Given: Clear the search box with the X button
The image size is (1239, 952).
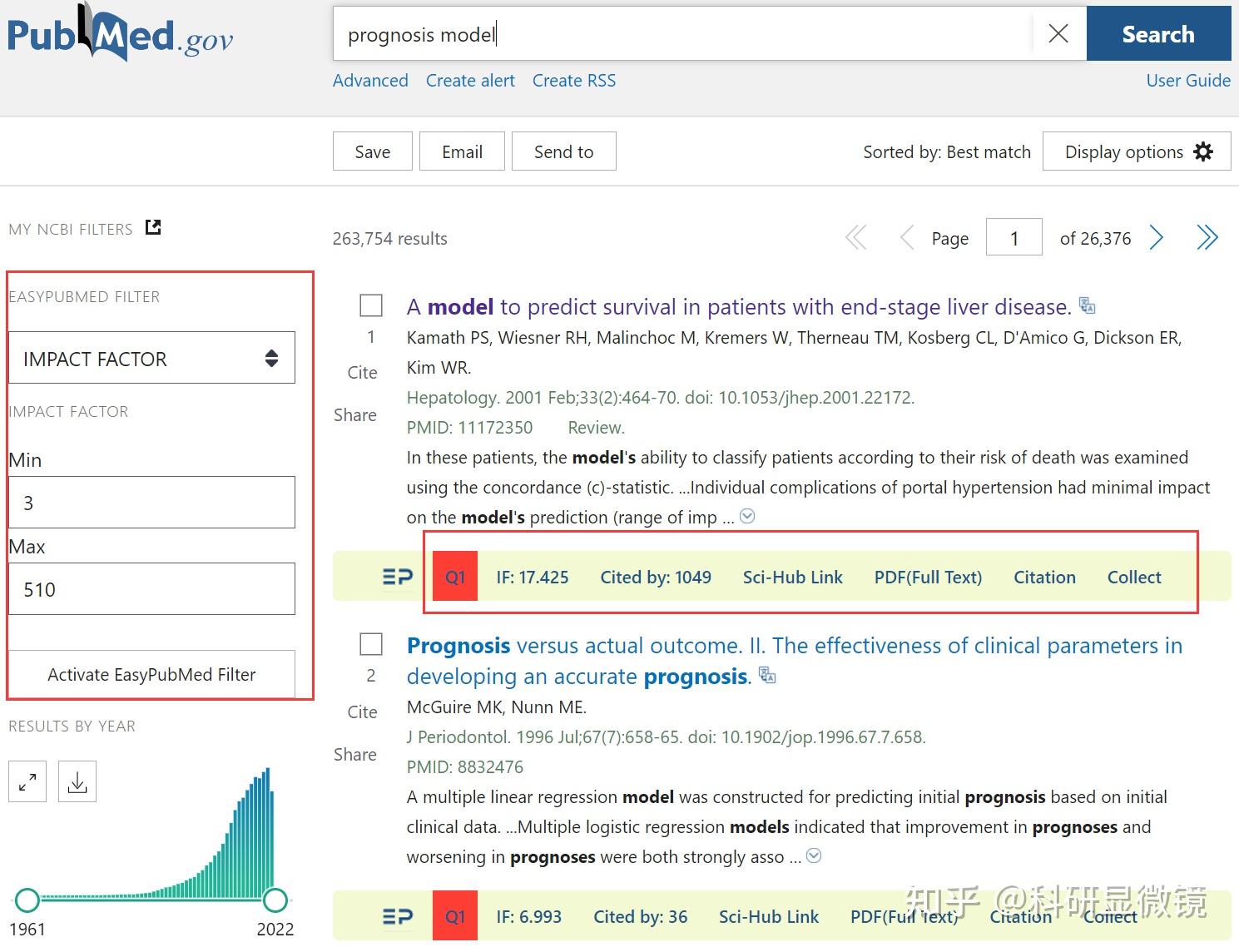Looking at the screenshot, I should click(1058, 33).
